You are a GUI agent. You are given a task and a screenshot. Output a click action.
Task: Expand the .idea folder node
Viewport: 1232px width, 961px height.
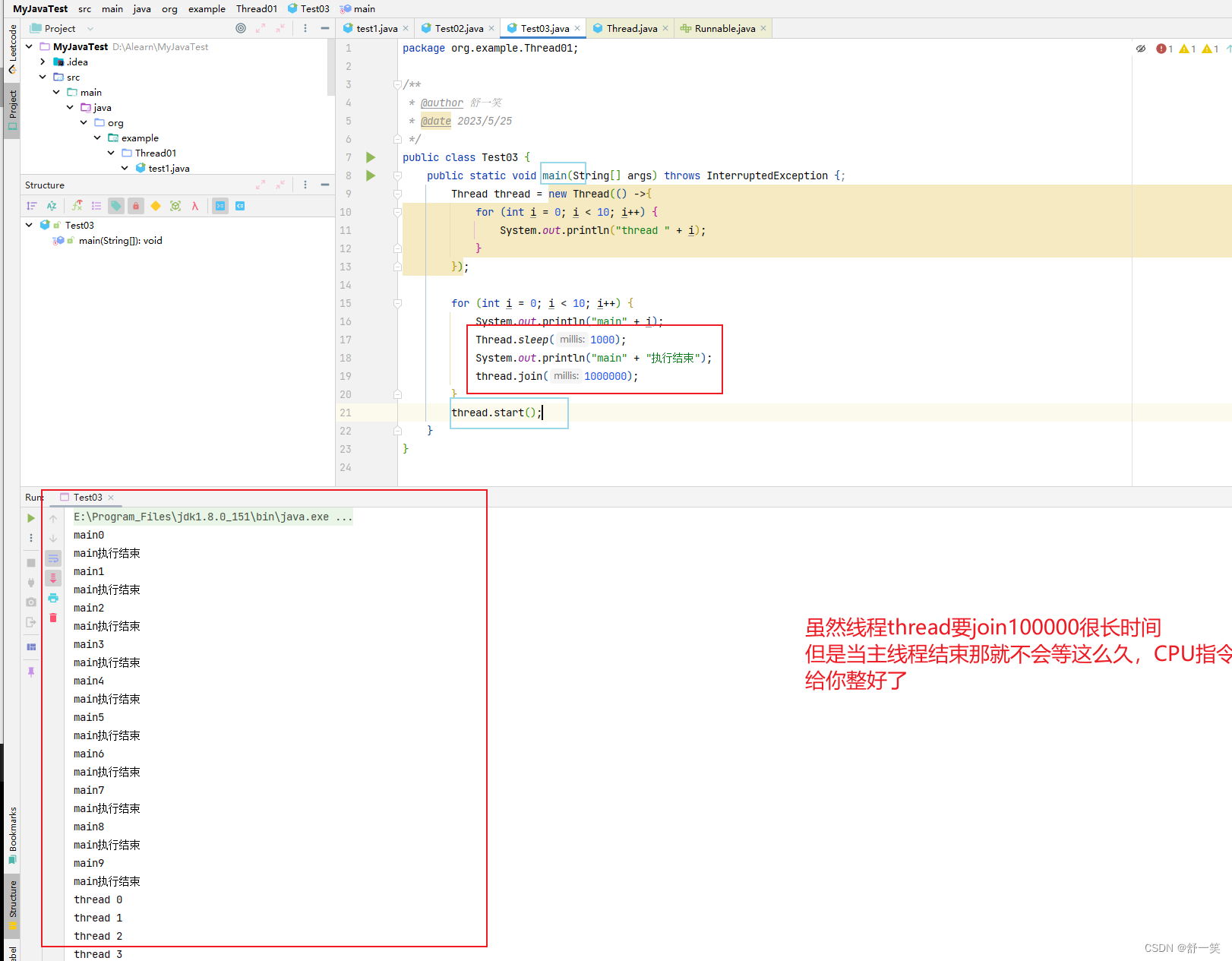(43, 62)
